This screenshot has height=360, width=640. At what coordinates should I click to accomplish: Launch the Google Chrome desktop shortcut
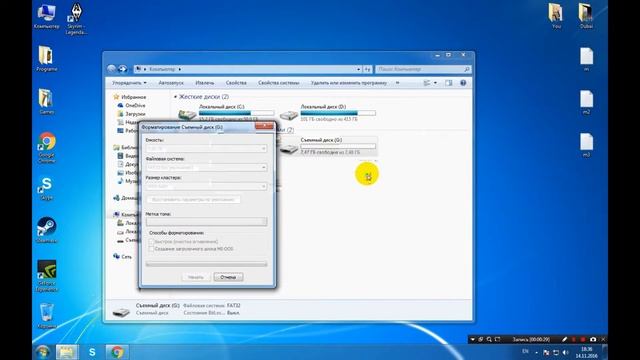point(47,147)
